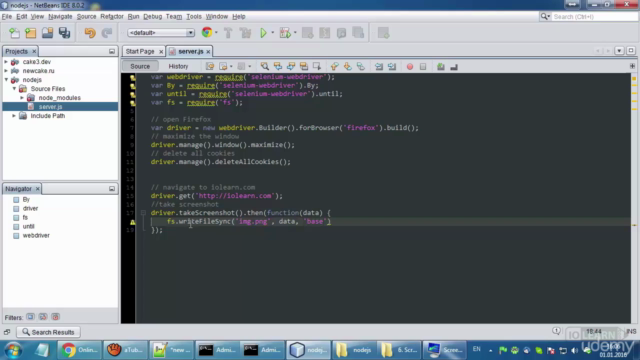Open the open-documents list dropdown arrow

tap(619, 51)
